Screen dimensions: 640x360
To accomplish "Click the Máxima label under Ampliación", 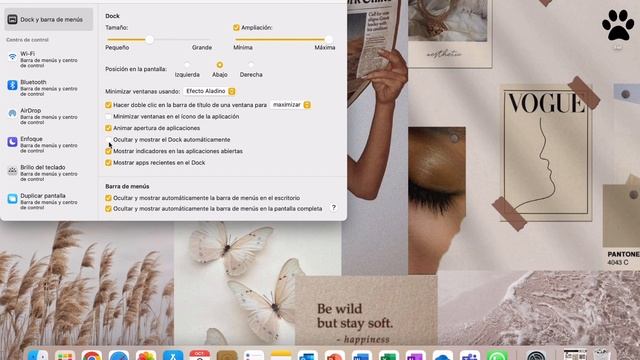I will 325,47.
